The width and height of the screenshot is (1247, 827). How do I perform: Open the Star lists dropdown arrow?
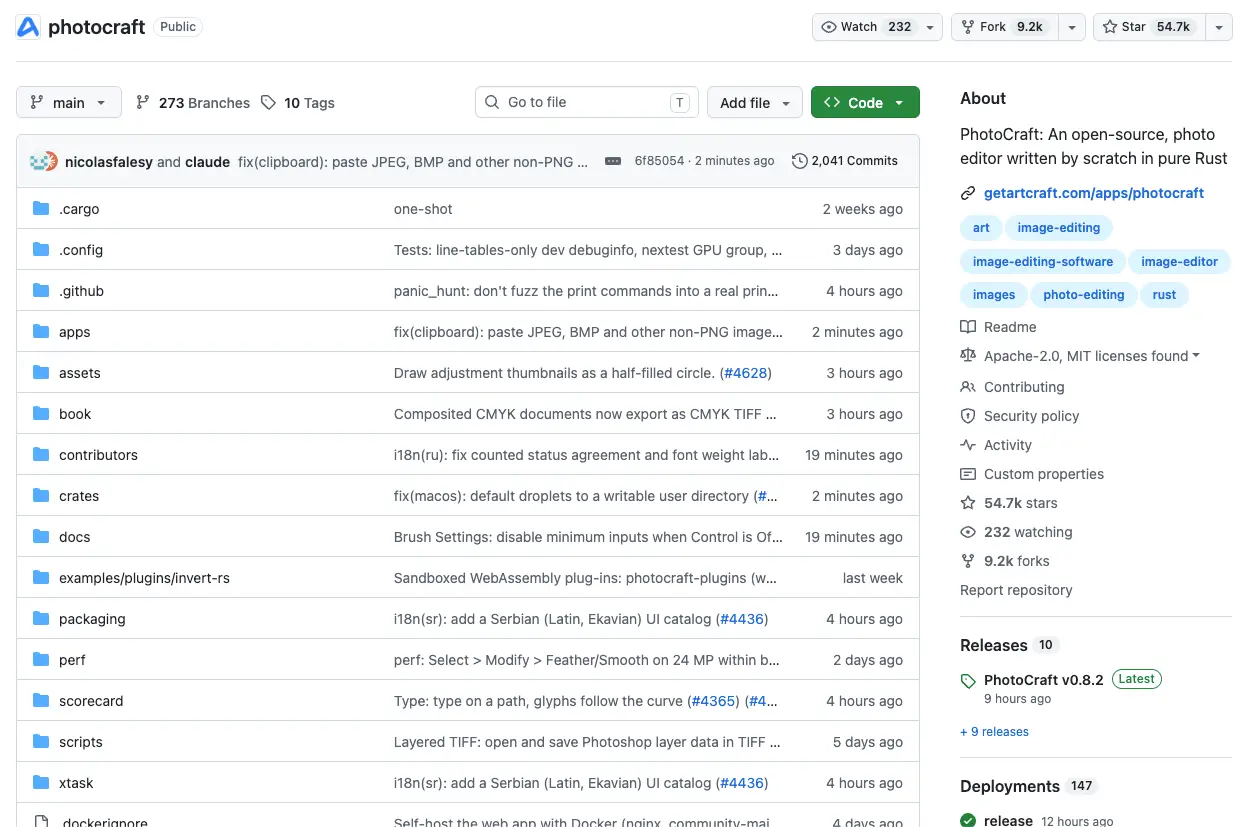(x=1218, y=27)
